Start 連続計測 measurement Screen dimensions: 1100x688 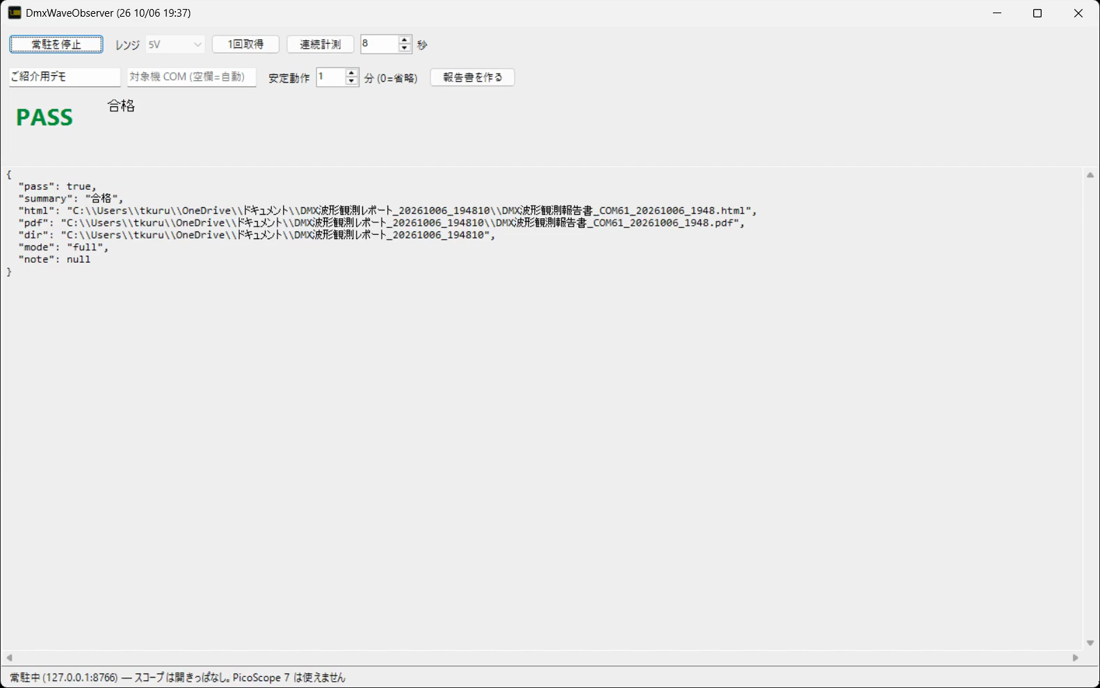[x=321, y=44]
